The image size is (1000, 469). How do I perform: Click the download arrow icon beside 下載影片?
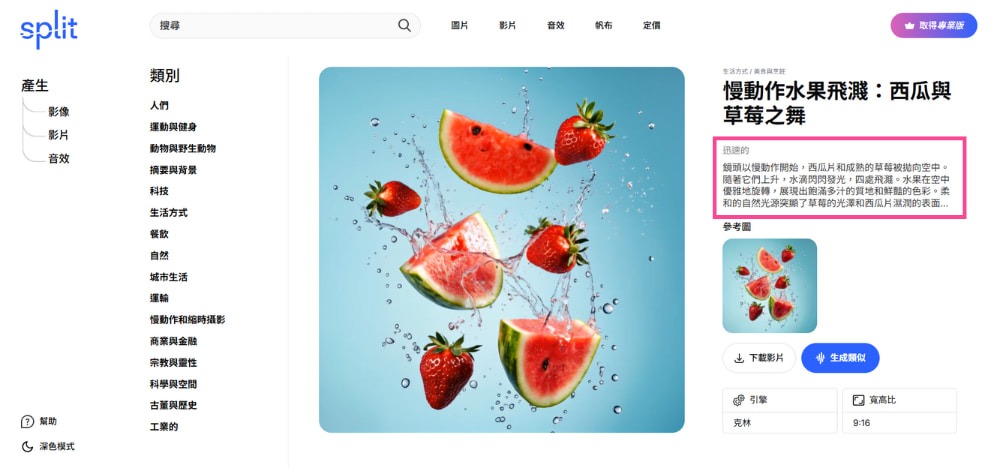739,358
